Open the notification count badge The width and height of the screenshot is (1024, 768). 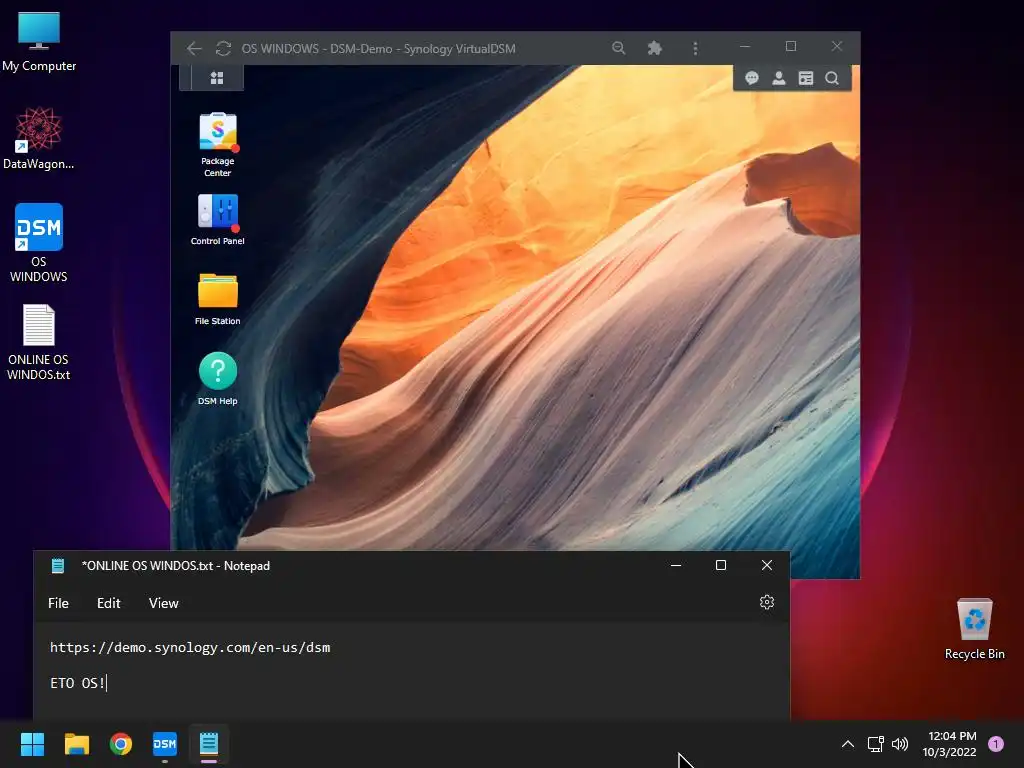point(996,743)
